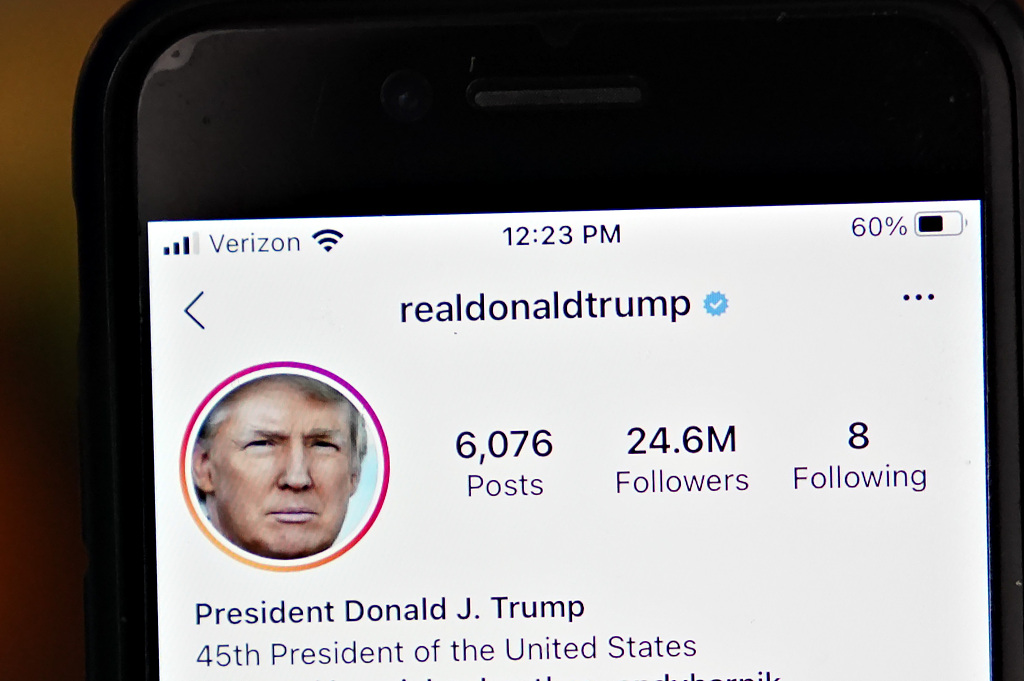Open the 24.6M Followers list
Viewport: 1024px width, 681px height.
point(682,459)
